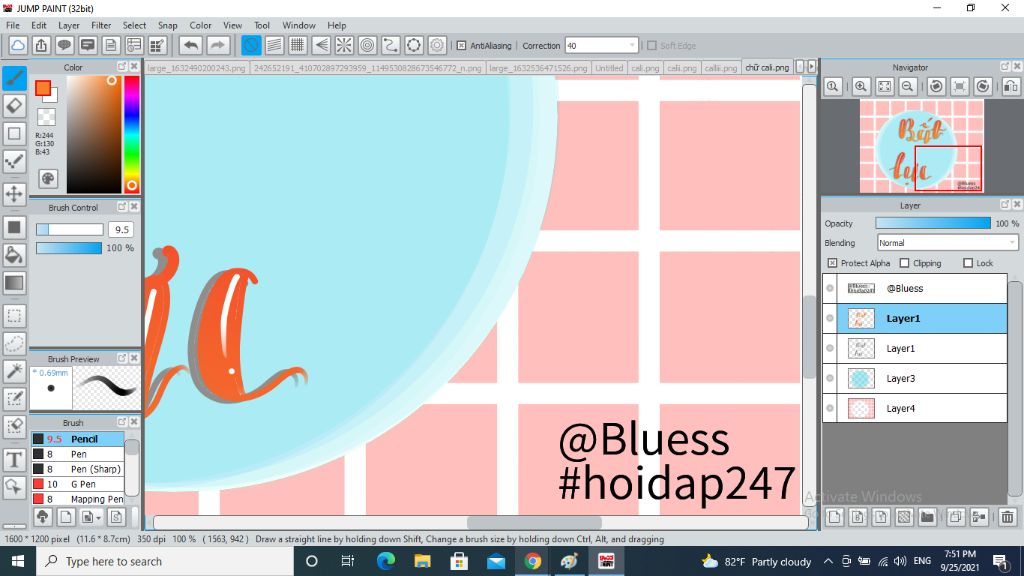This screenshot has width=1024, height=576.
Task: Select the Lasso tool
Action: pos(14,344)
